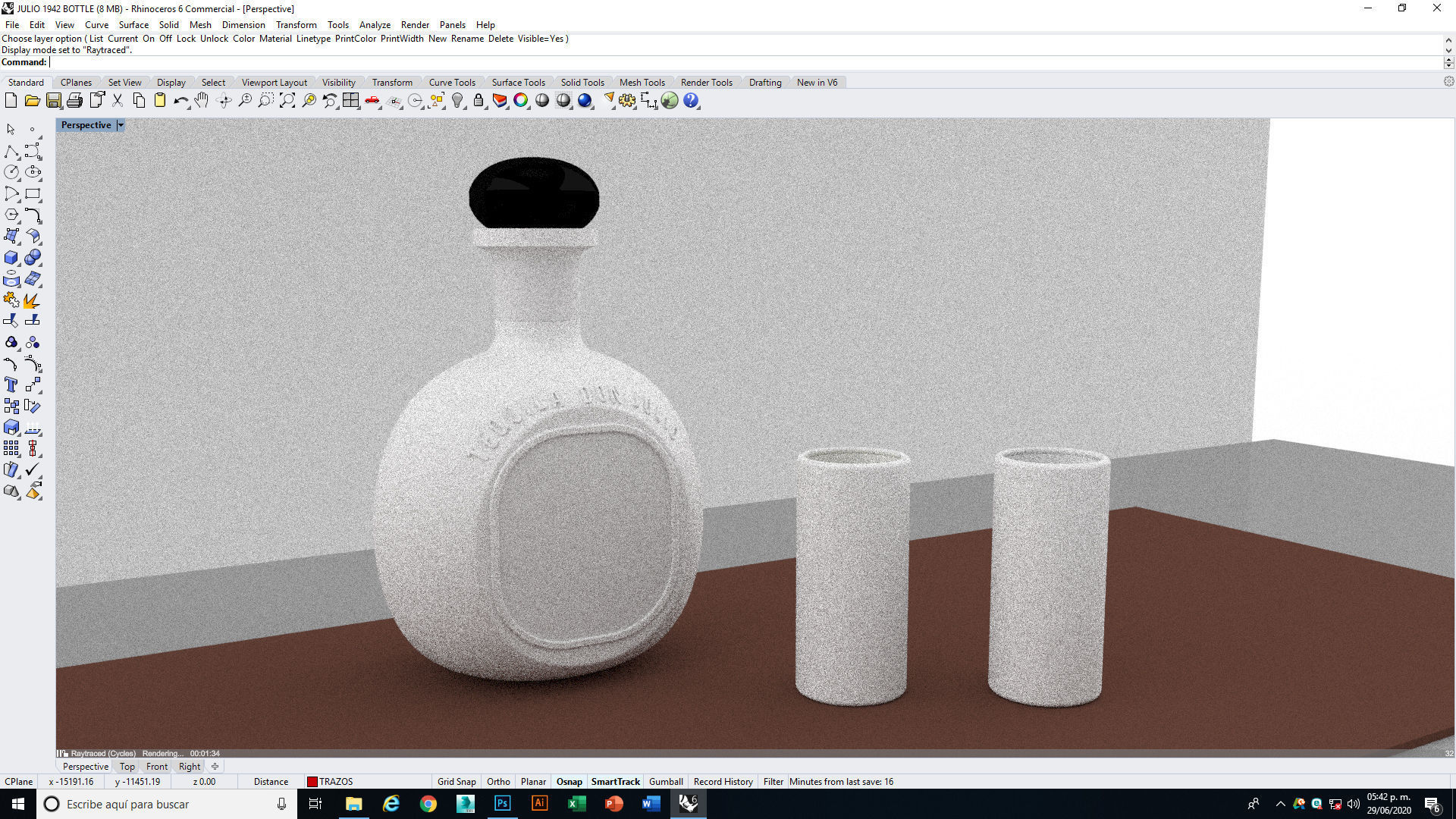Click the Save file icon
The height and width of the screenshot is (819, 1456).
pyautogui.click(x=53, y=101)
